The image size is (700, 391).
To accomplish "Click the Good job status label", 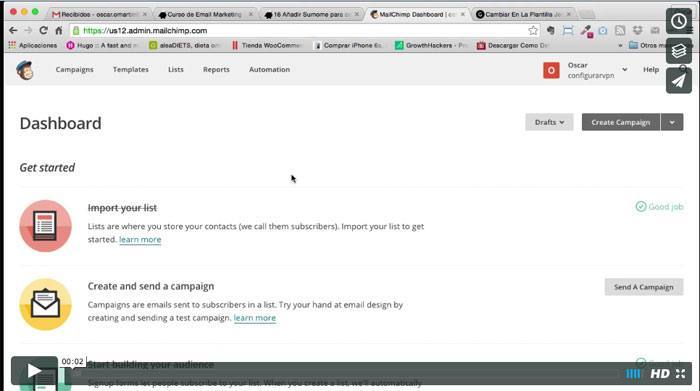I will point(659,207).
